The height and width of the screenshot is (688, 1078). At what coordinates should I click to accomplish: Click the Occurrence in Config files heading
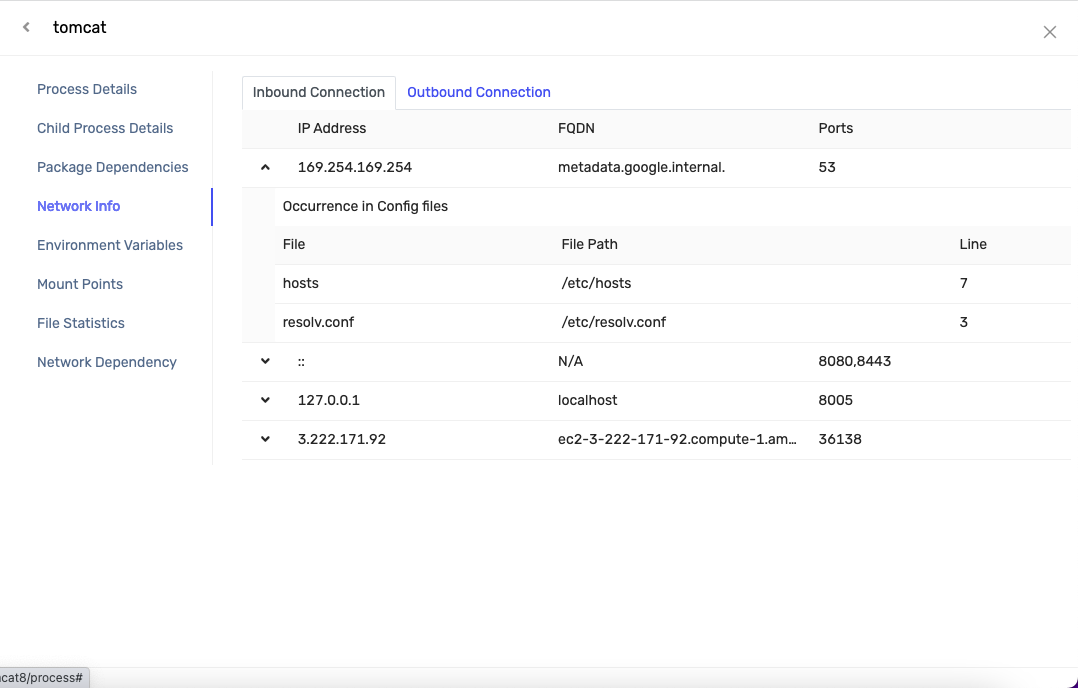coord(365,206)
